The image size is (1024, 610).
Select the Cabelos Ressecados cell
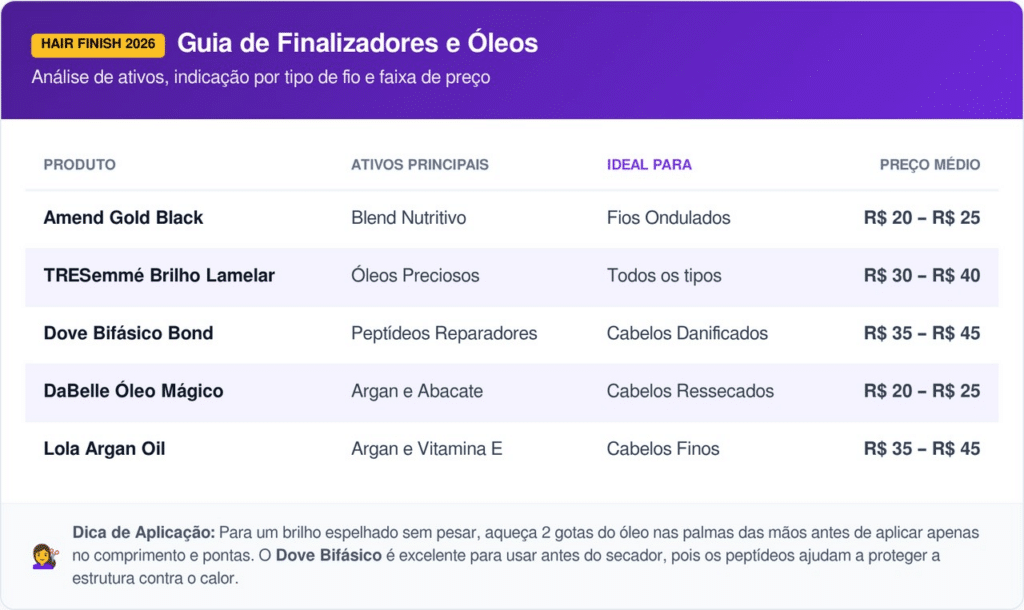tap(690, 391)
